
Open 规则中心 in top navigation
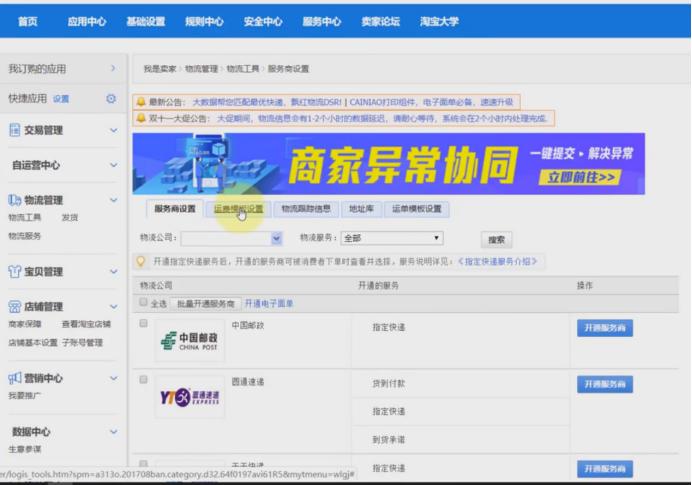point(204,21)
